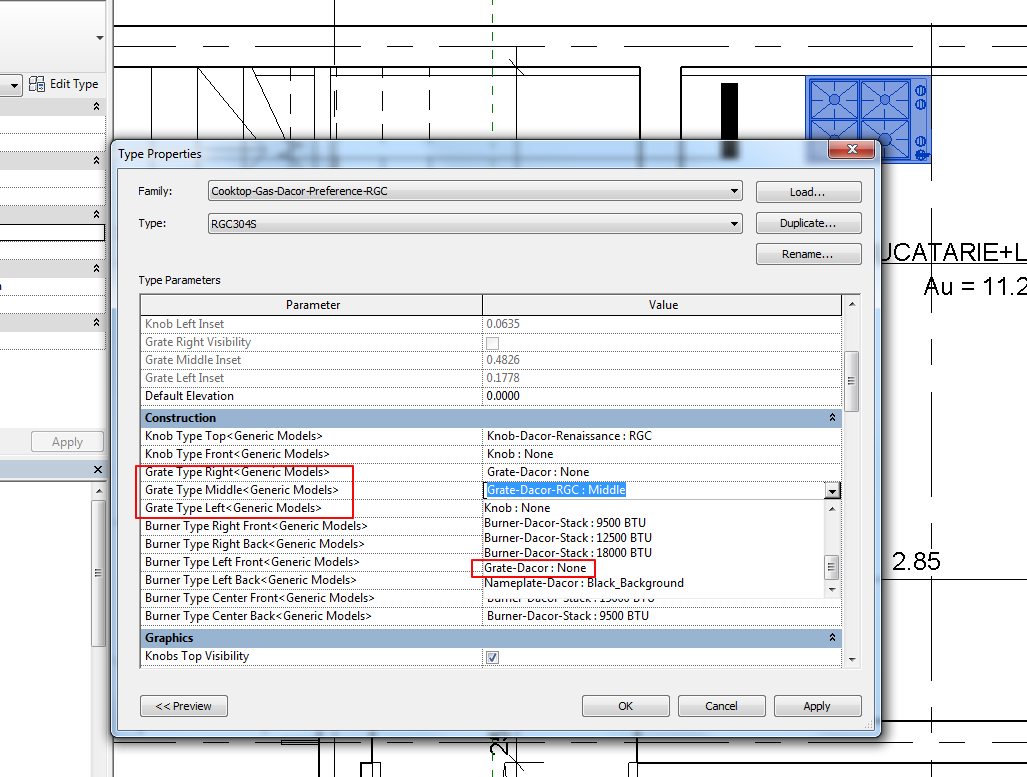Click the 2.85 dimension text in the drawing
This screenshot has height=777, width=1027.
click(916, 561)
